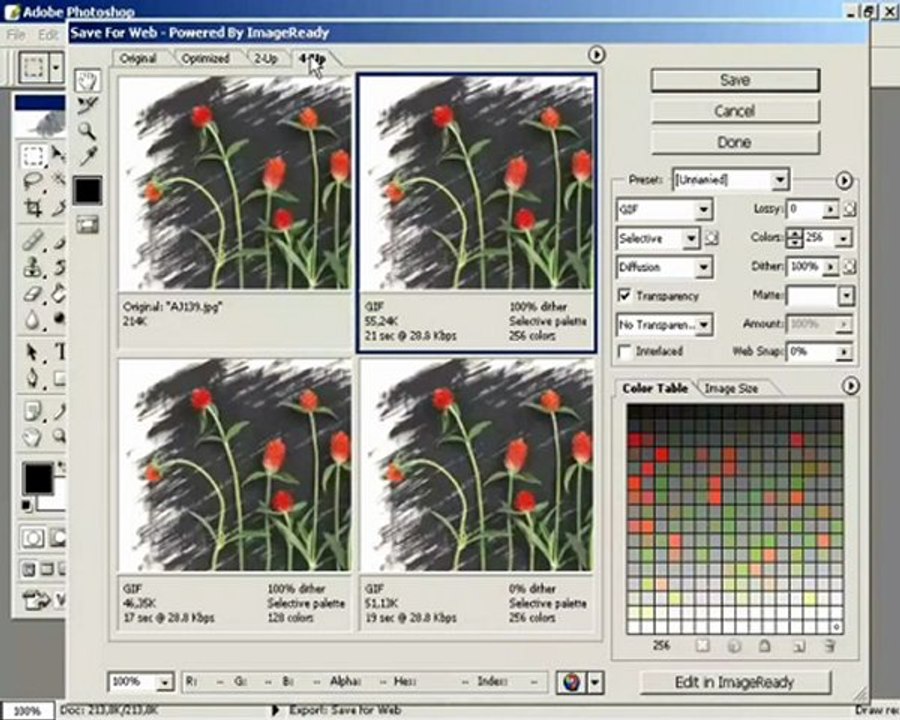Click the Save button
Image resolution: width=900 pixels, height=720 pixels.
tap(735, 80)
